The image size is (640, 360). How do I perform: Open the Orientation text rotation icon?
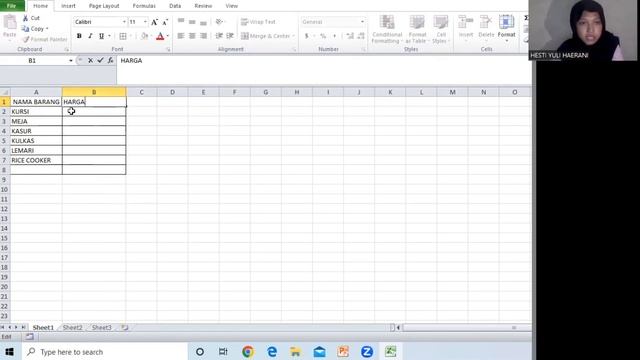point(219,22)
